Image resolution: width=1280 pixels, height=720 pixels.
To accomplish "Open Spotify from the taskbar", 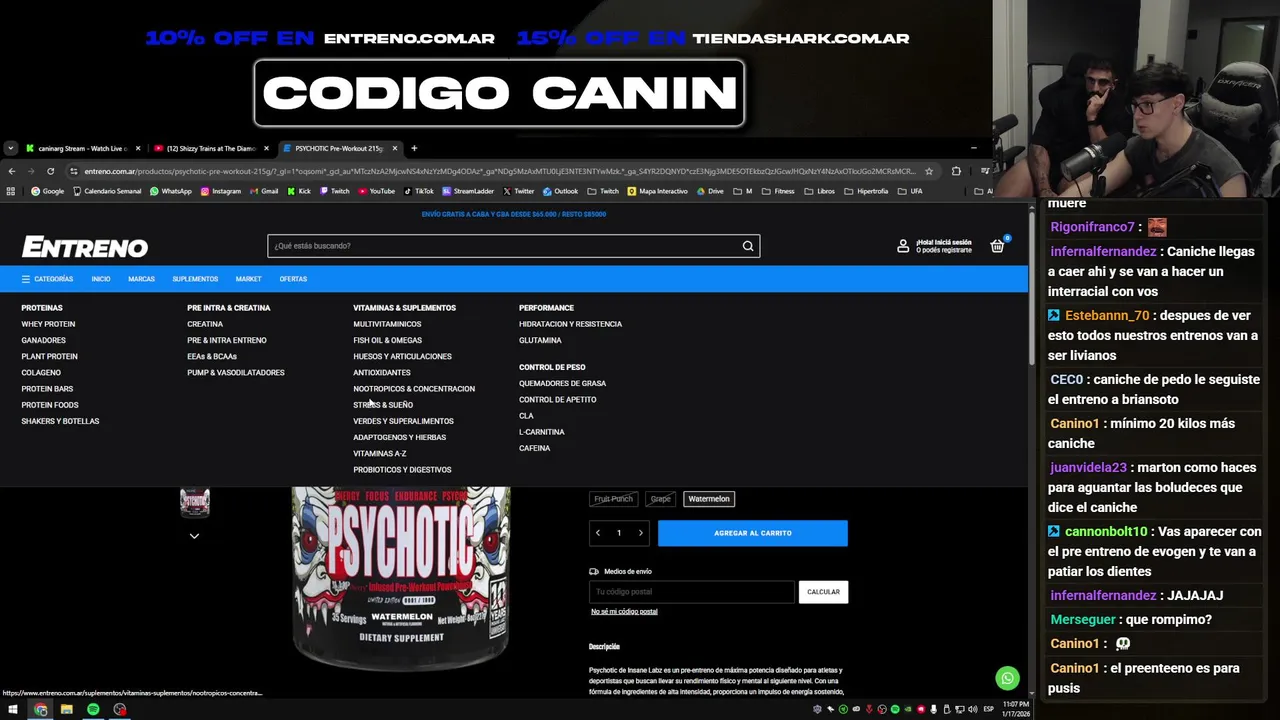I will point(93,709).
